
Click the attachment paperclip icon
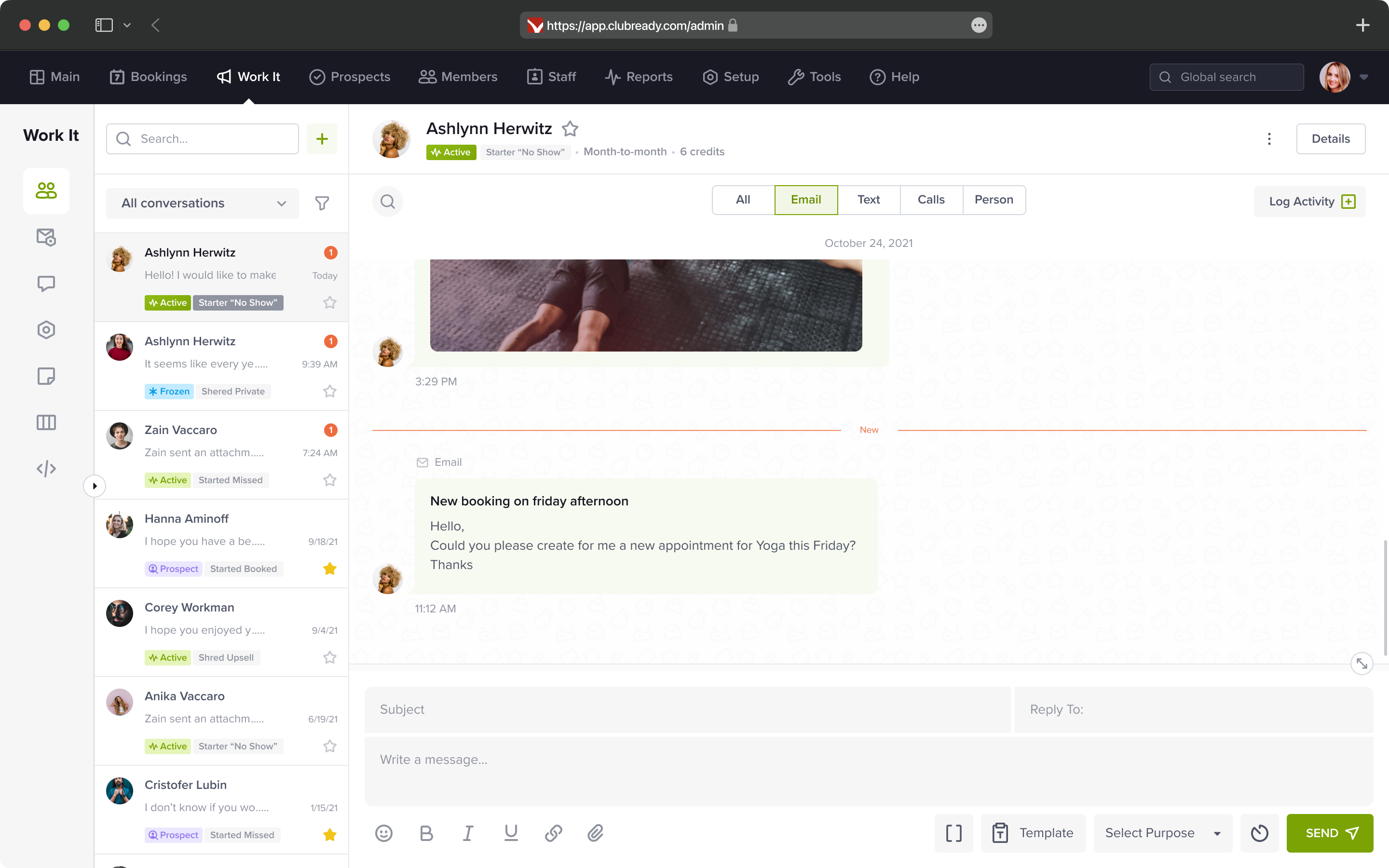click(595, 832)
